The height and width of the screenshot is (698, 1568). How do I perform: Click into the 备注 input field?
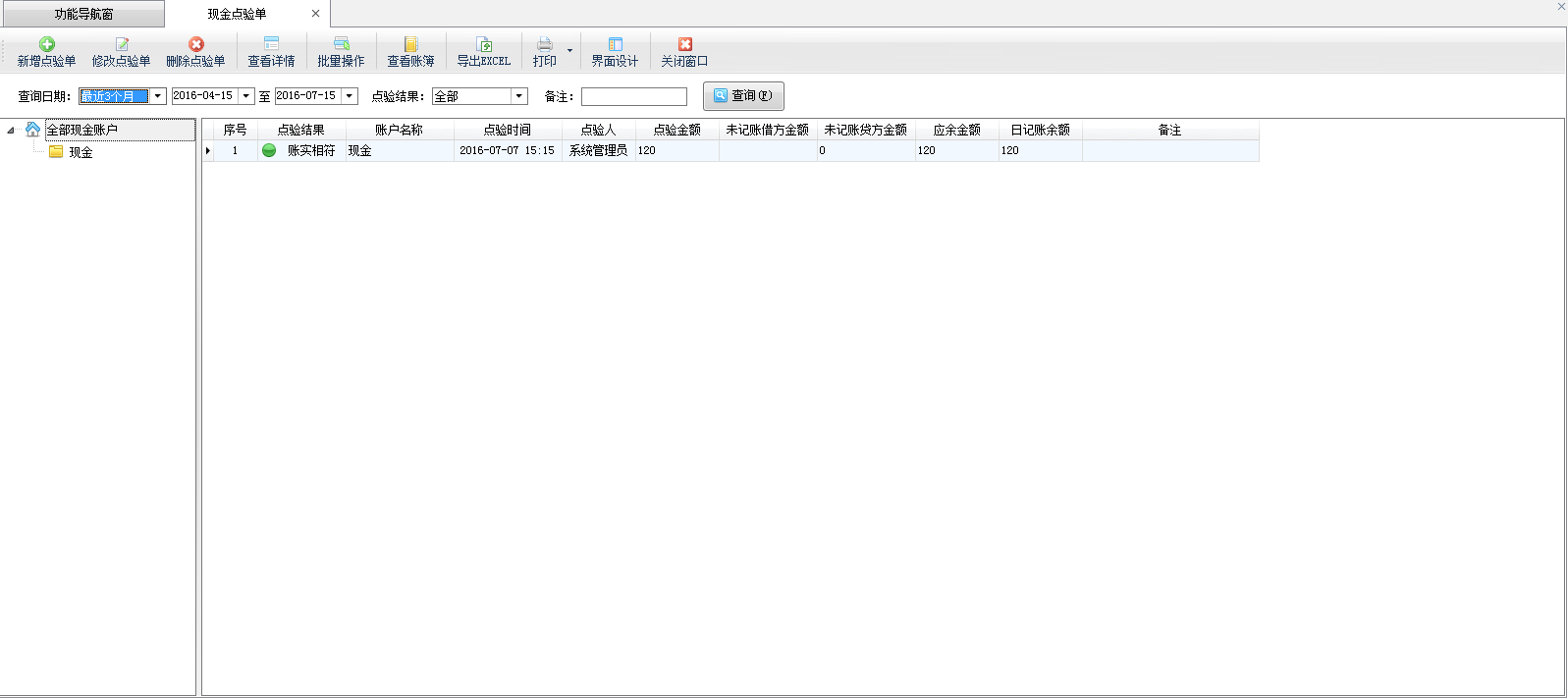(633, 96)
